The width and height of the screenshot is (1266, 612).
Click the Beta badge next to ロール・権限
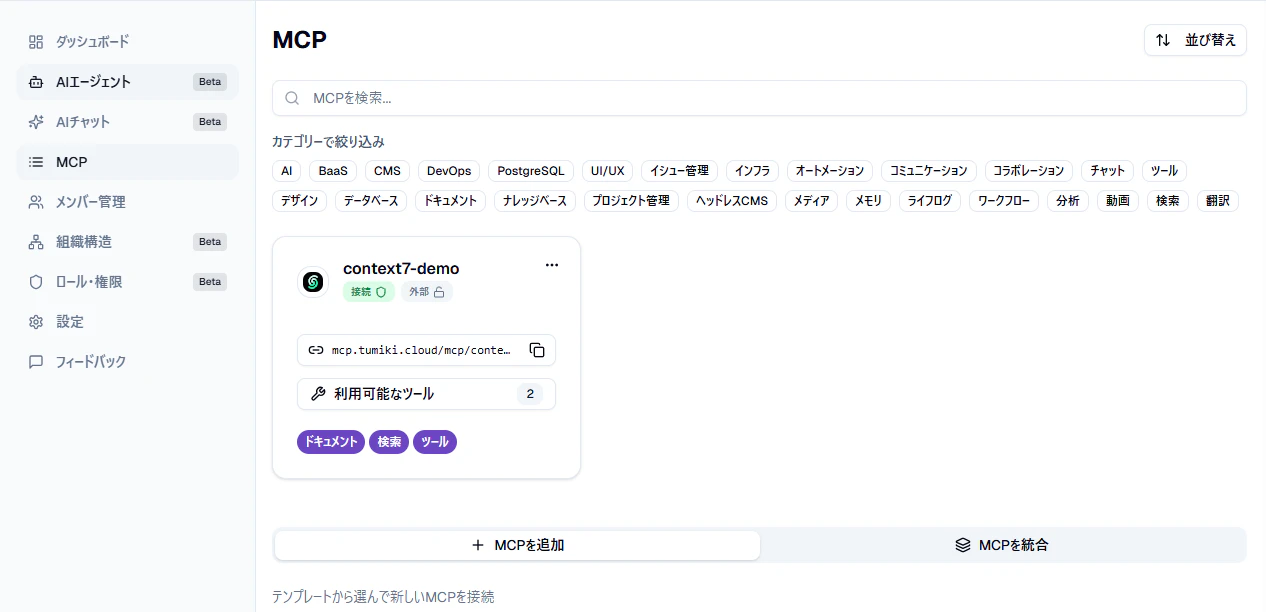point(210,282)
